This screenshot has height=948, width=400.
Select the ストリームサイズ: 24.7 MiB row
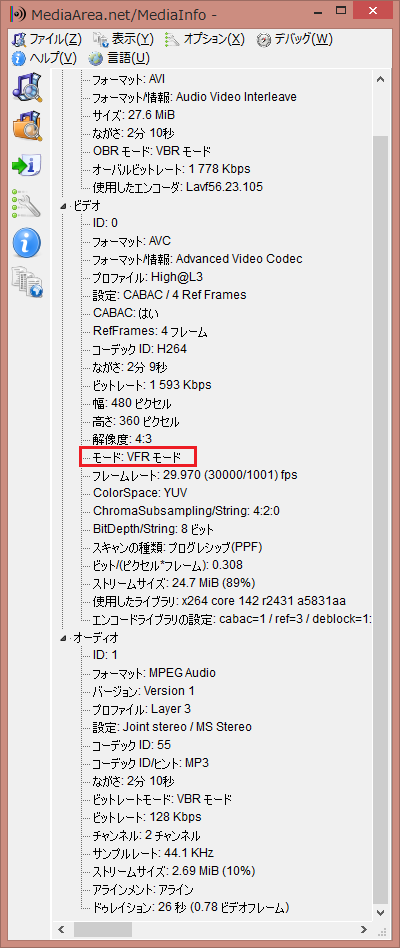pos(173,583)
